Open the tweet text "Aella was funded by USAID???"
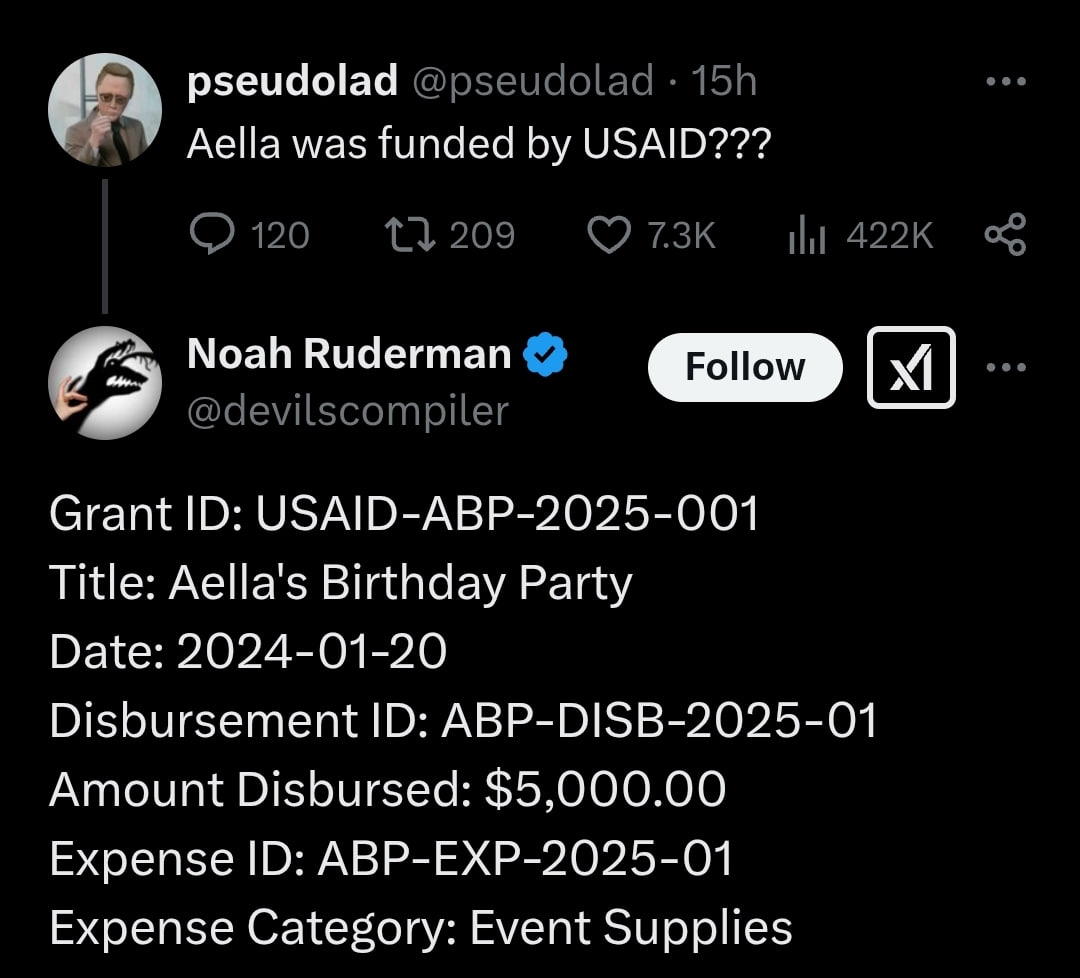Image resolution: width=1080 pixels, height=978 pixels. [478, 145]
